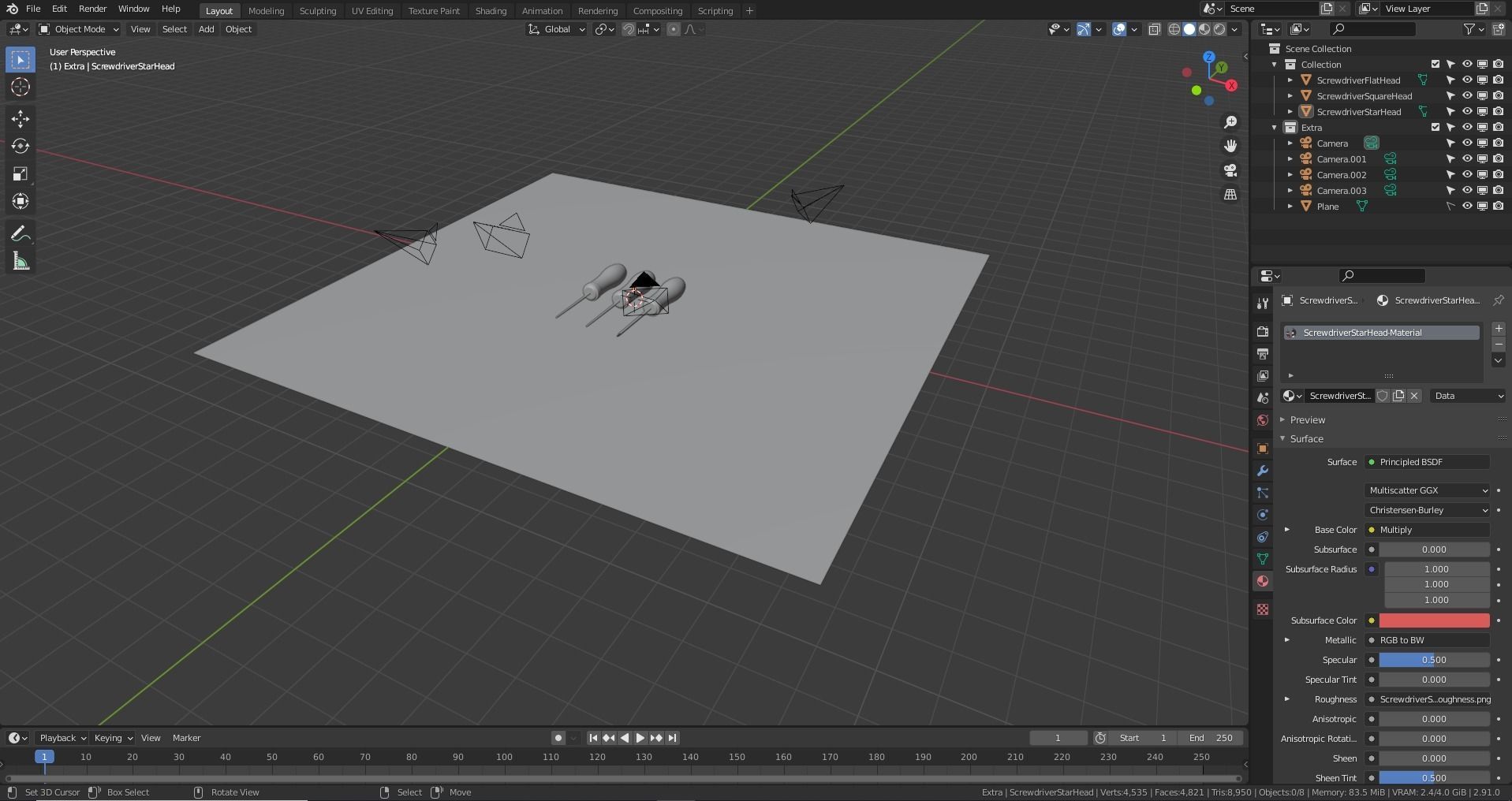Click the Subsurface Color swatch
The height and width of the screenshot is (801, 1512).
[1434, 620]
